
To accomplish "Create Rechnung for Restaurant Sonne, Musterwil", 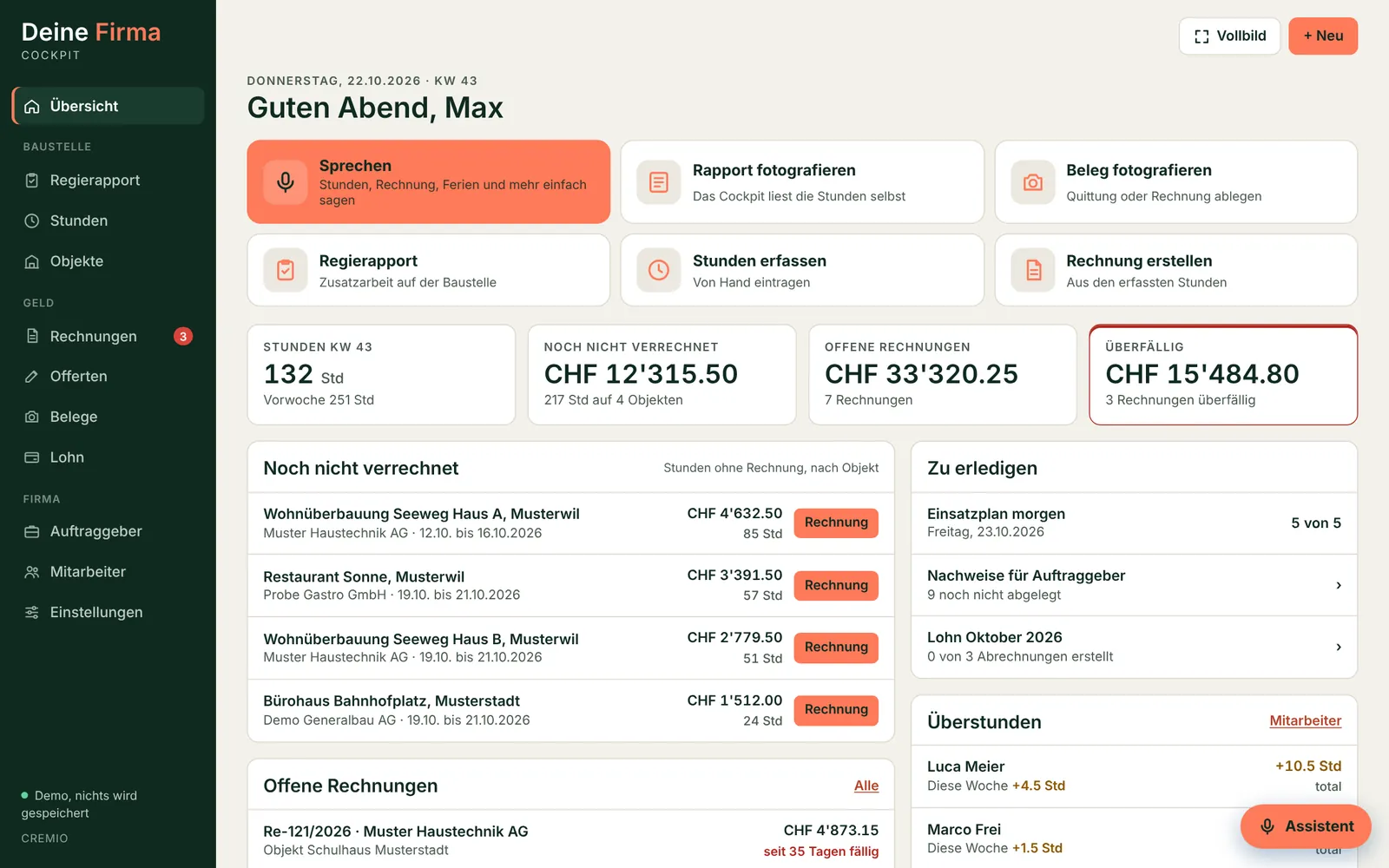I will (836, 585).
